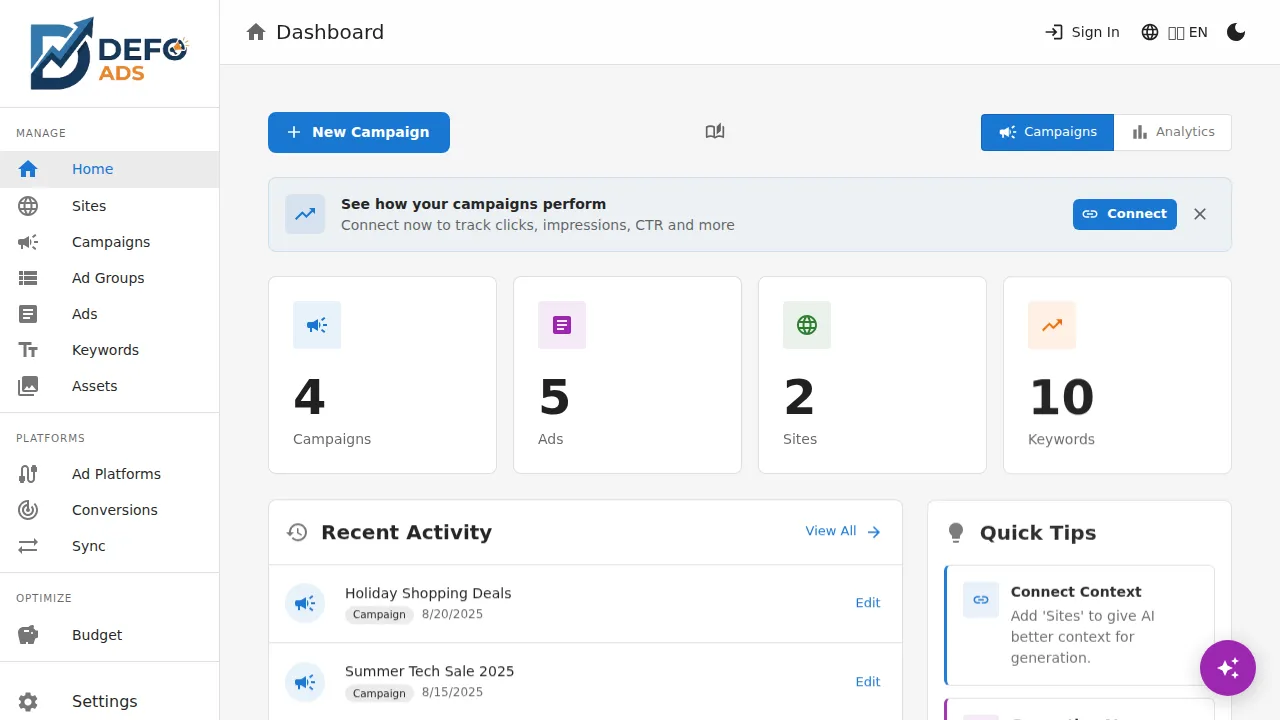Image resolution: width=1280 pixels, height=720 pixels.
Task: Click the Sync arrows icon in the sidebar
Action: (28, 546)
